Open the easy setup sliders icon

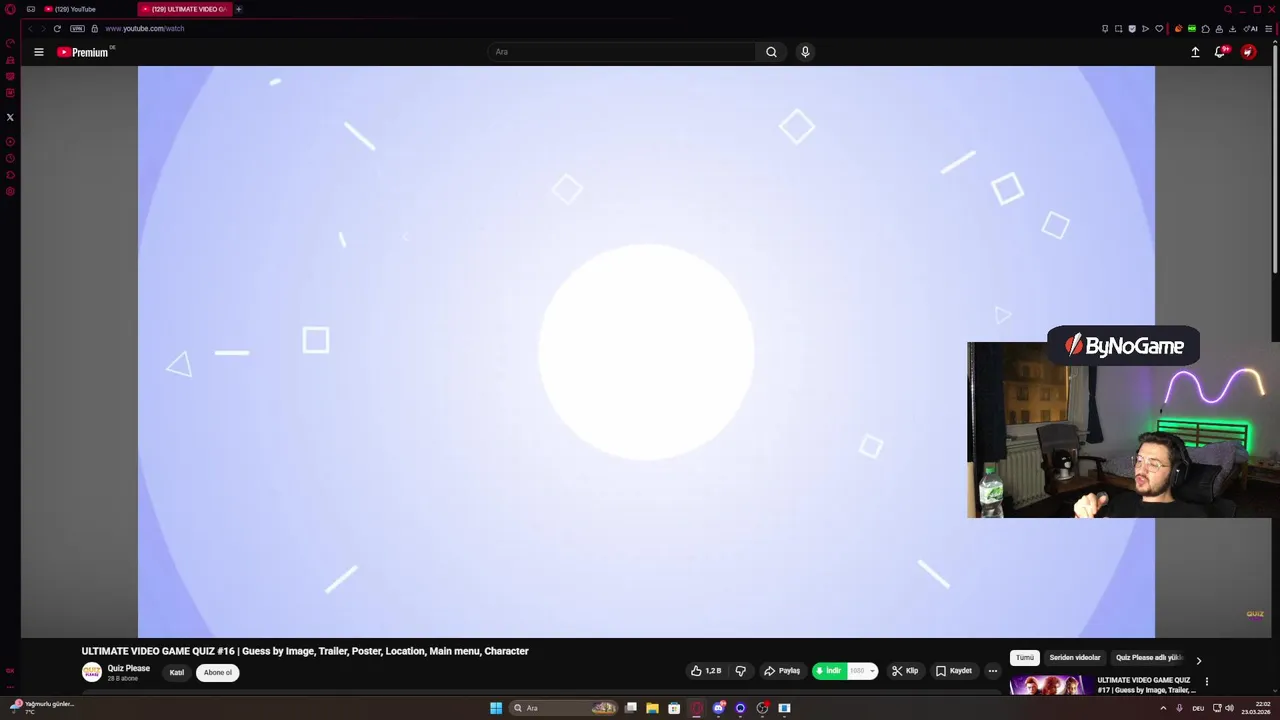[1268, 28]
